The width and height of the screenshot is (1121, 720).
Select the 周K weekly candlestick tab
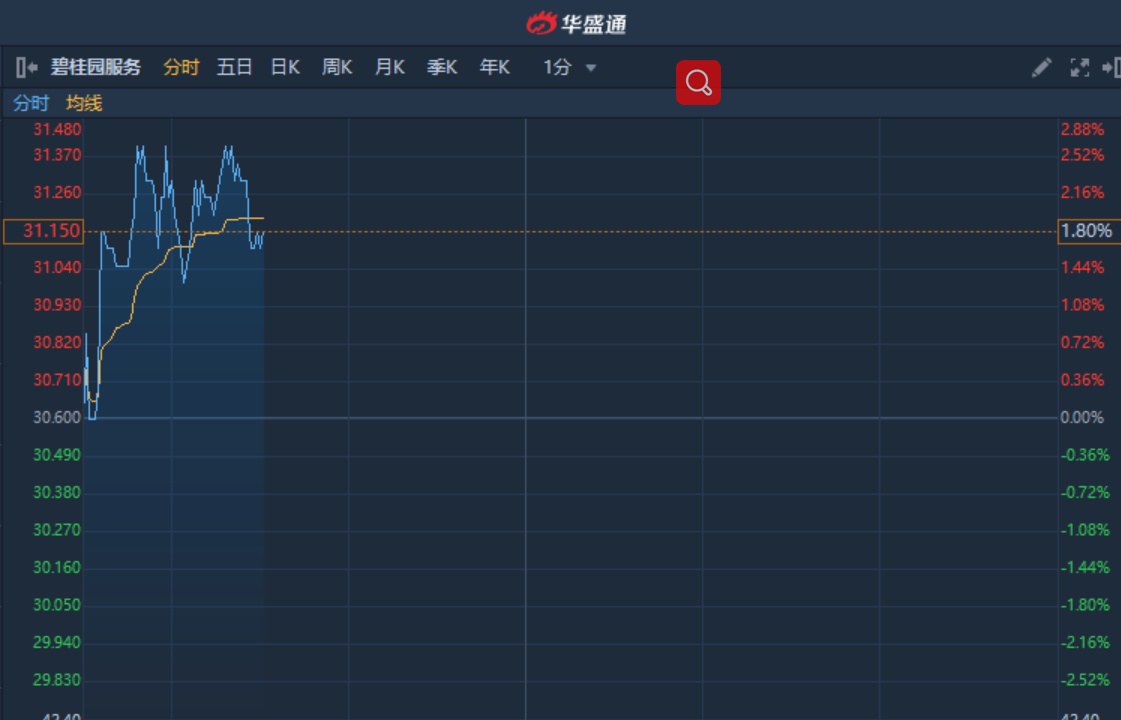click(337, 68)
